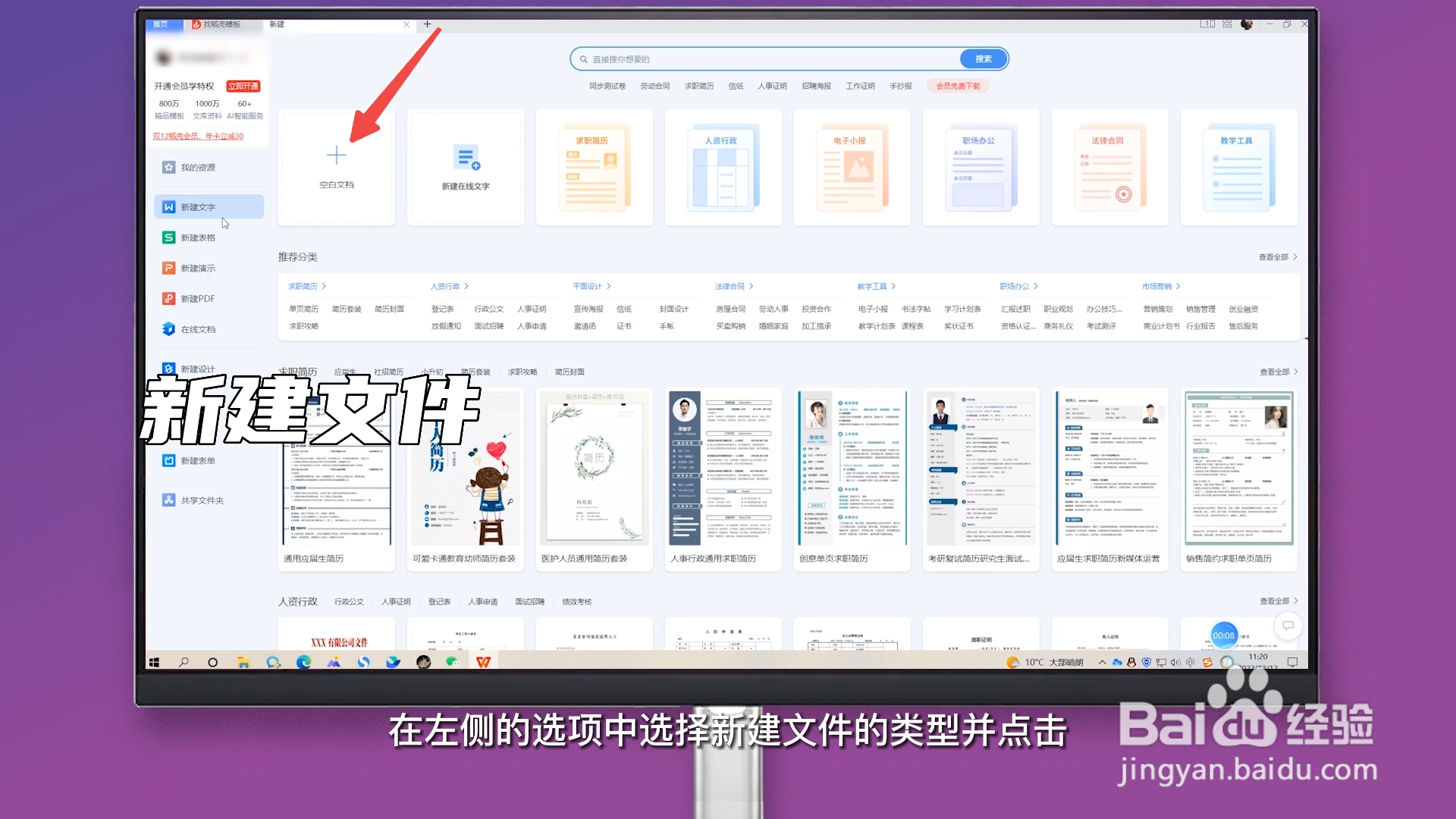Click the window count icon in title bar
The image size is (1456, 819).
[1207, 24]
